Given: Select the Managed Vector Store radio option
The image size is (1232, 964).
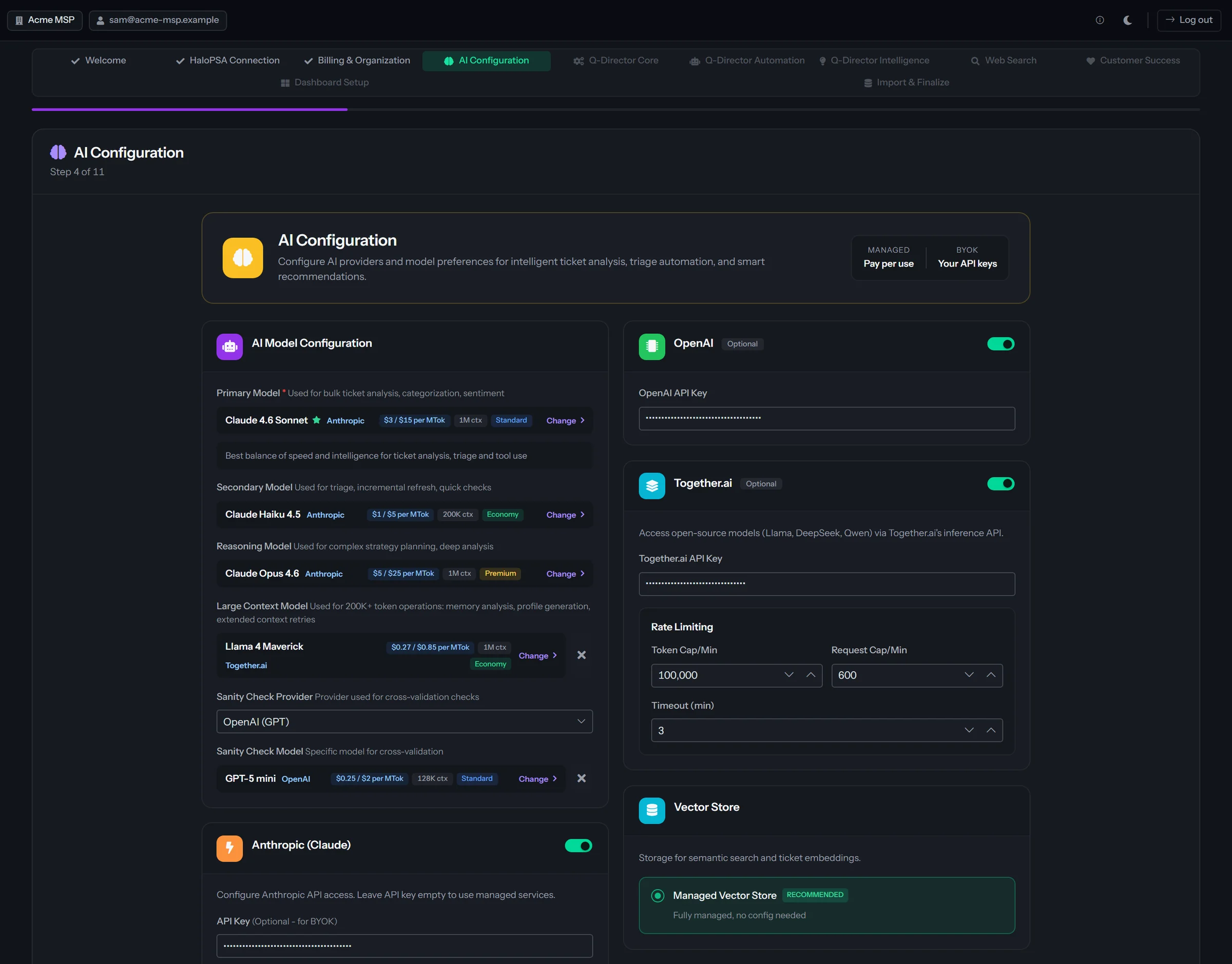Looking at the screenshot, I should point(657,896).
